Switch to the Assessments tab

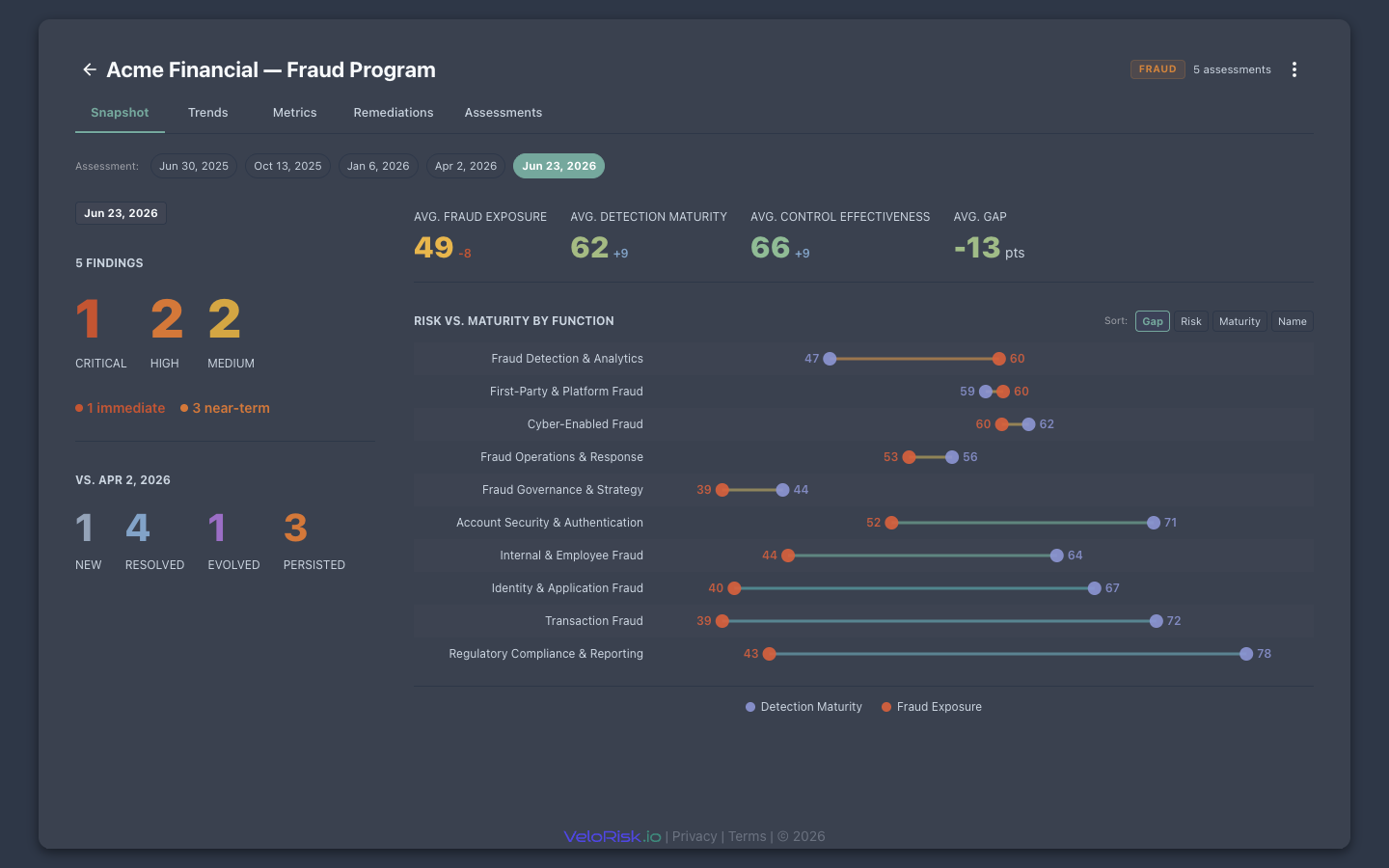click(504, 113)
